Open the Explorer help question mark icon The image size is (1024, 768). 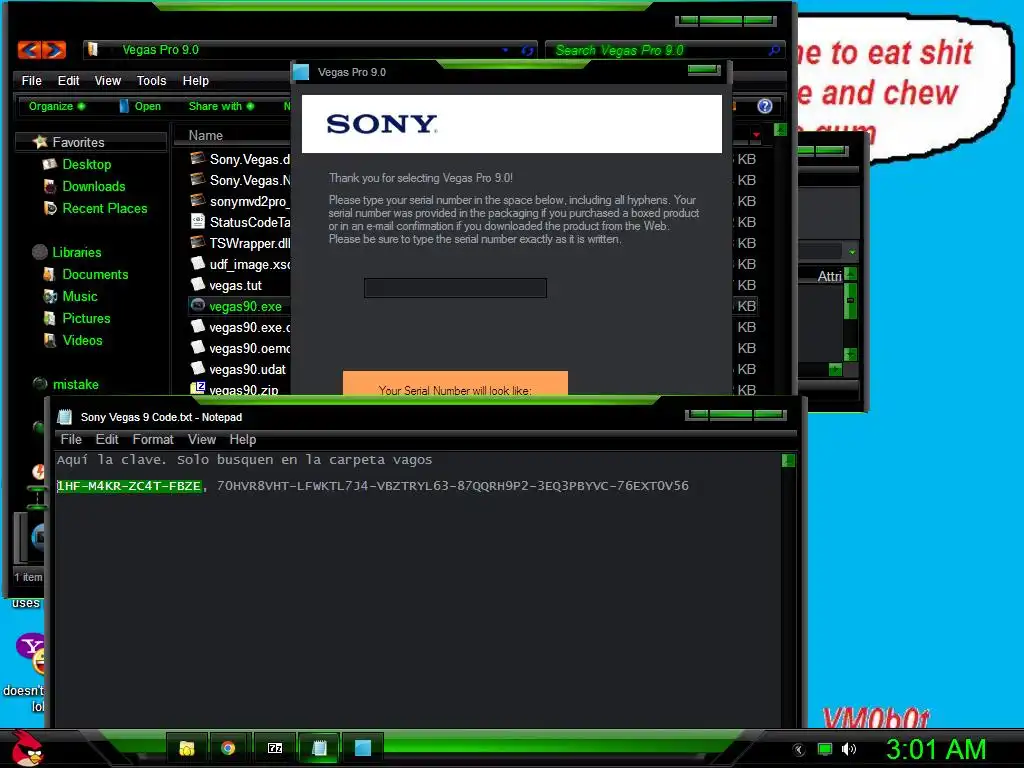tap(765, 106)
